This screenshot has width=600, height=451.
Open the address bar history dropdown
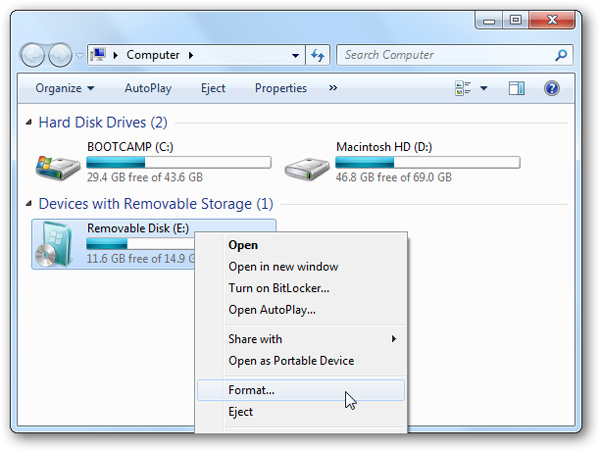tap(295, 55)
